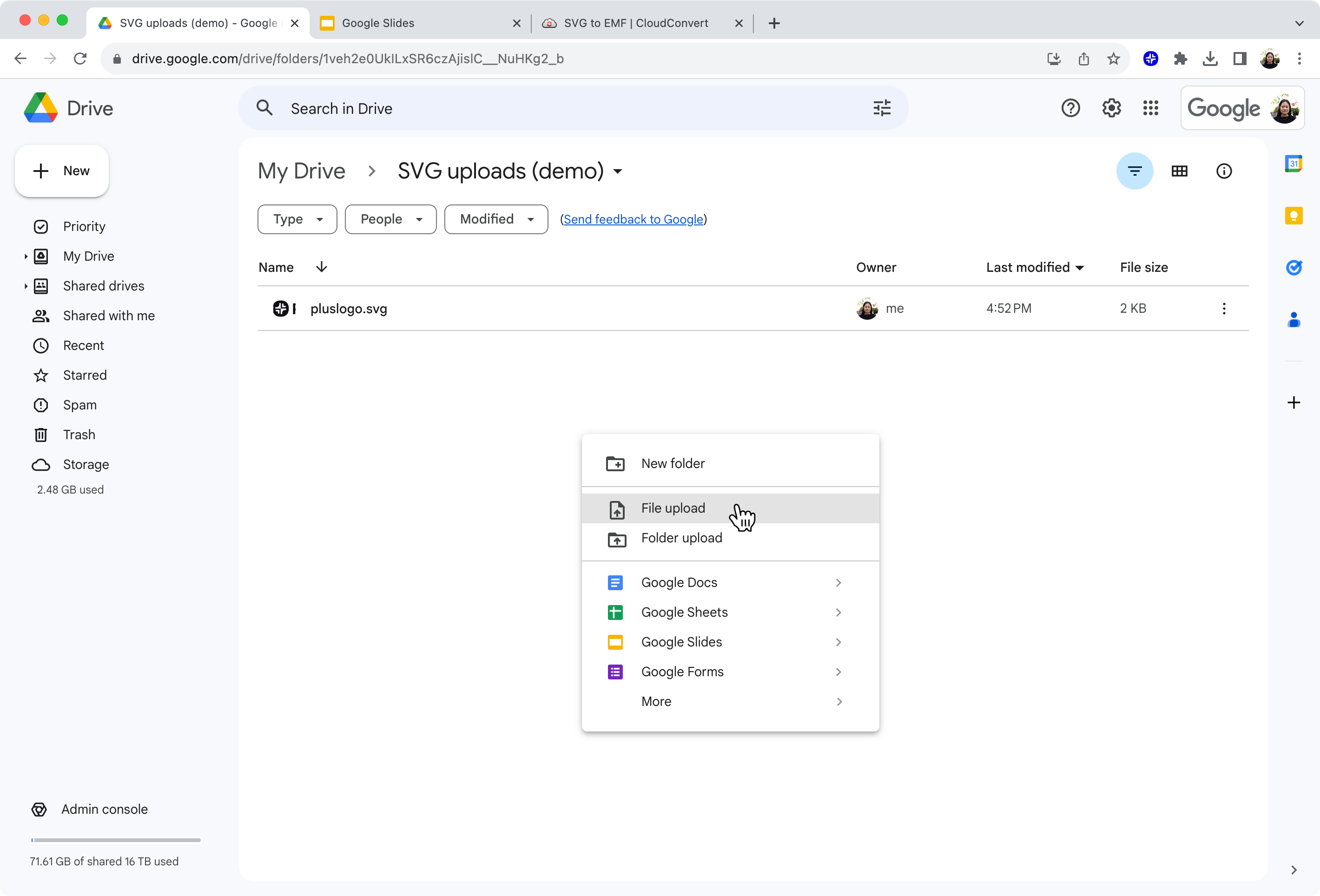Screen dimensions: 1320x896
Task: Expand Google Docs submenu arrow
Action: (838, 583)
